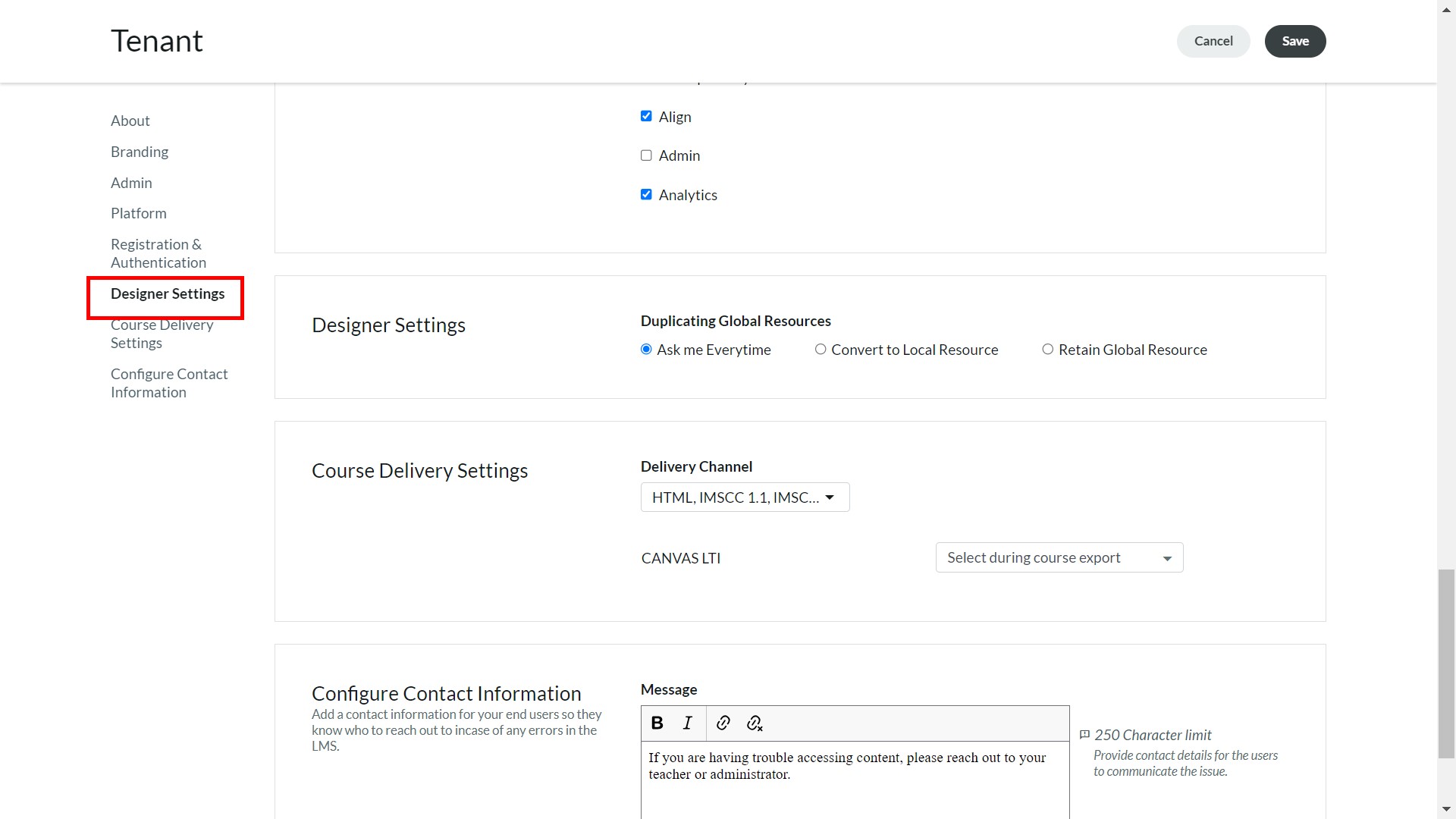
Task: Click the CANVAS LTI label
Action: coord(681,558)
